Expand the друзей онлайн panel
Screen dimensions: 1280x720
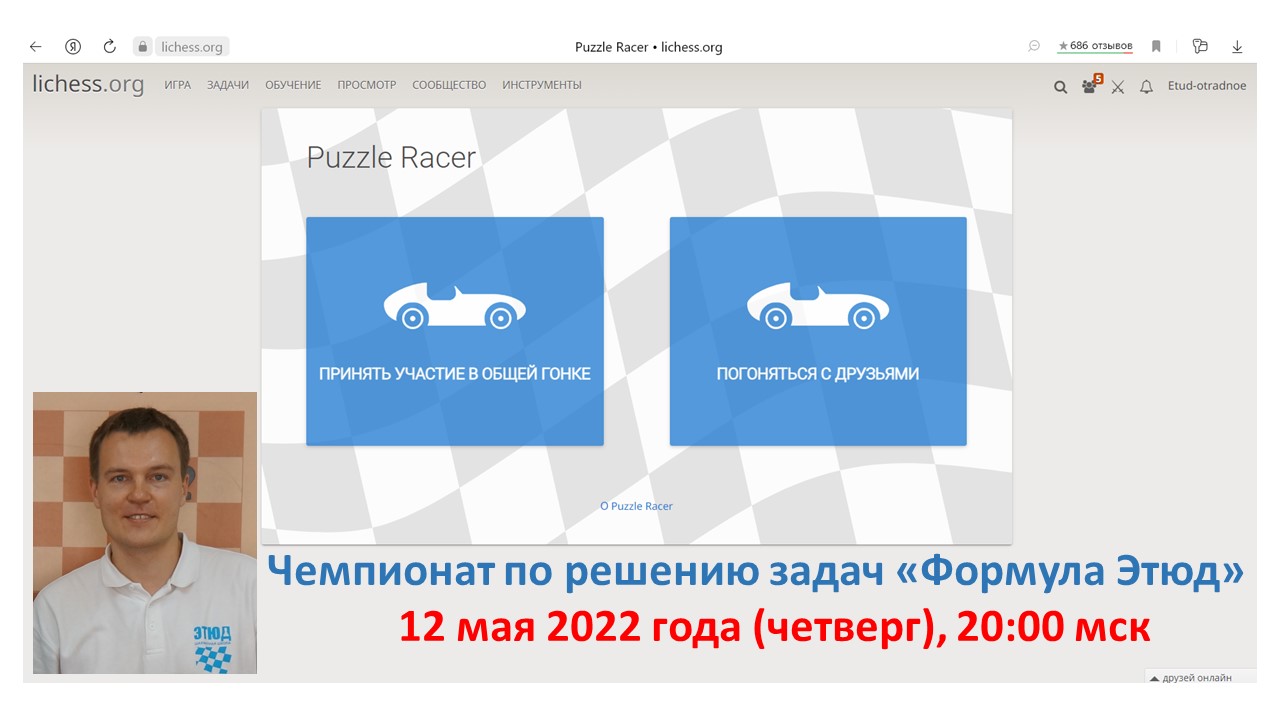pyautogui.click(x=1200, y=677)
